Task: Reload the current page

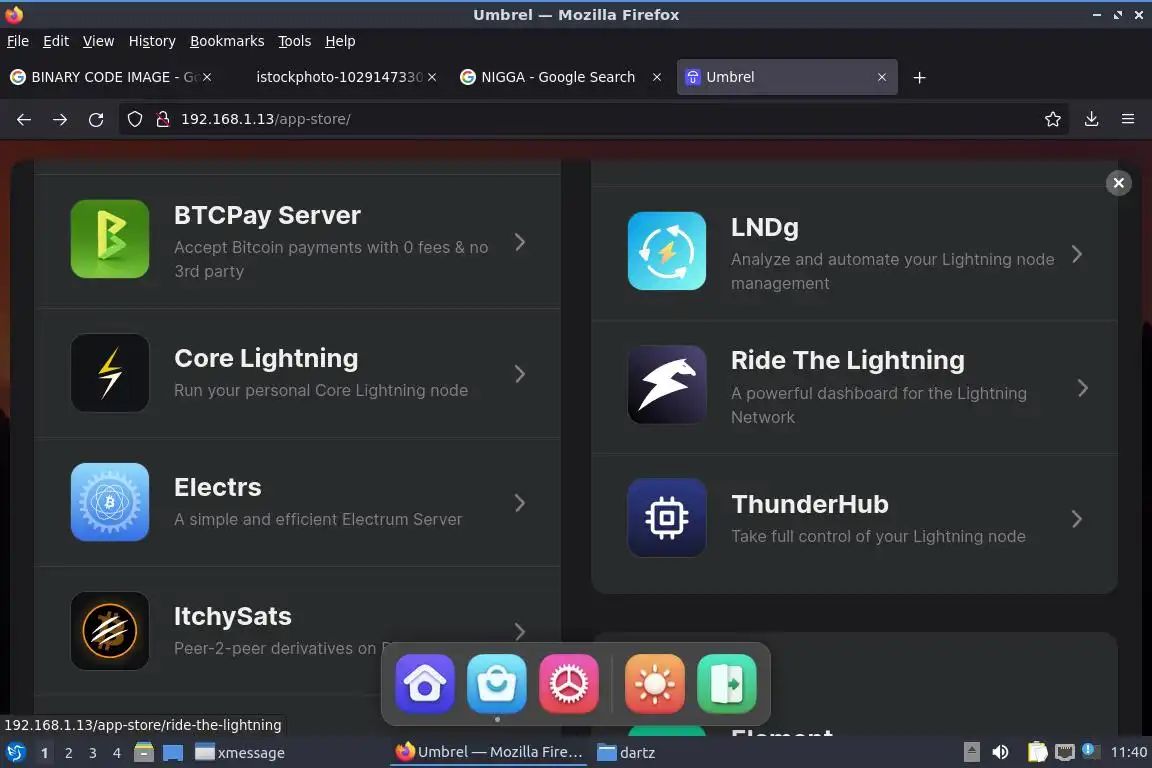Action: point(96,119)
